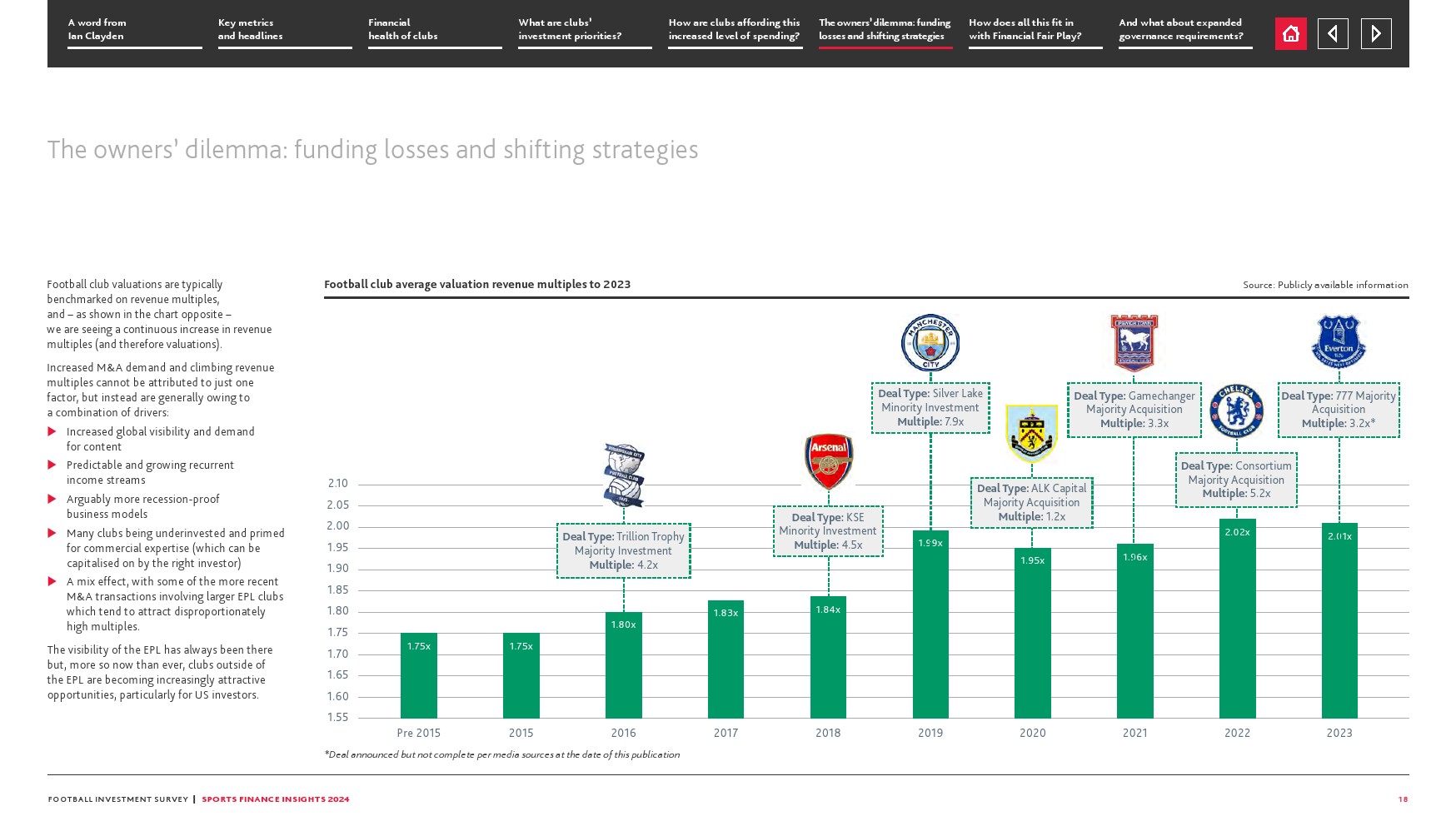The image size is (1456, 826).
Task: Select Silver Lake deal type callout box
Action: [930, 408]
